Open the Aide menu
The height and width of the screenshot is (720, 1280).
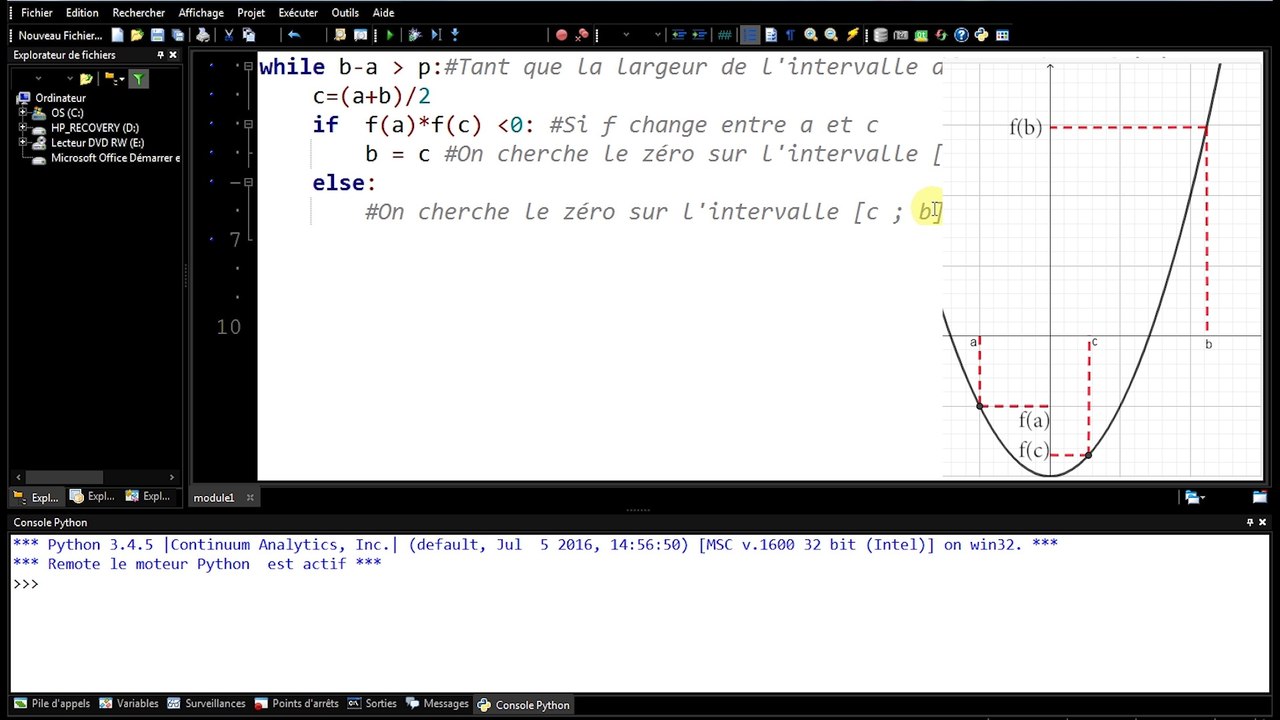pyautogui.click(x=383, y=13)
